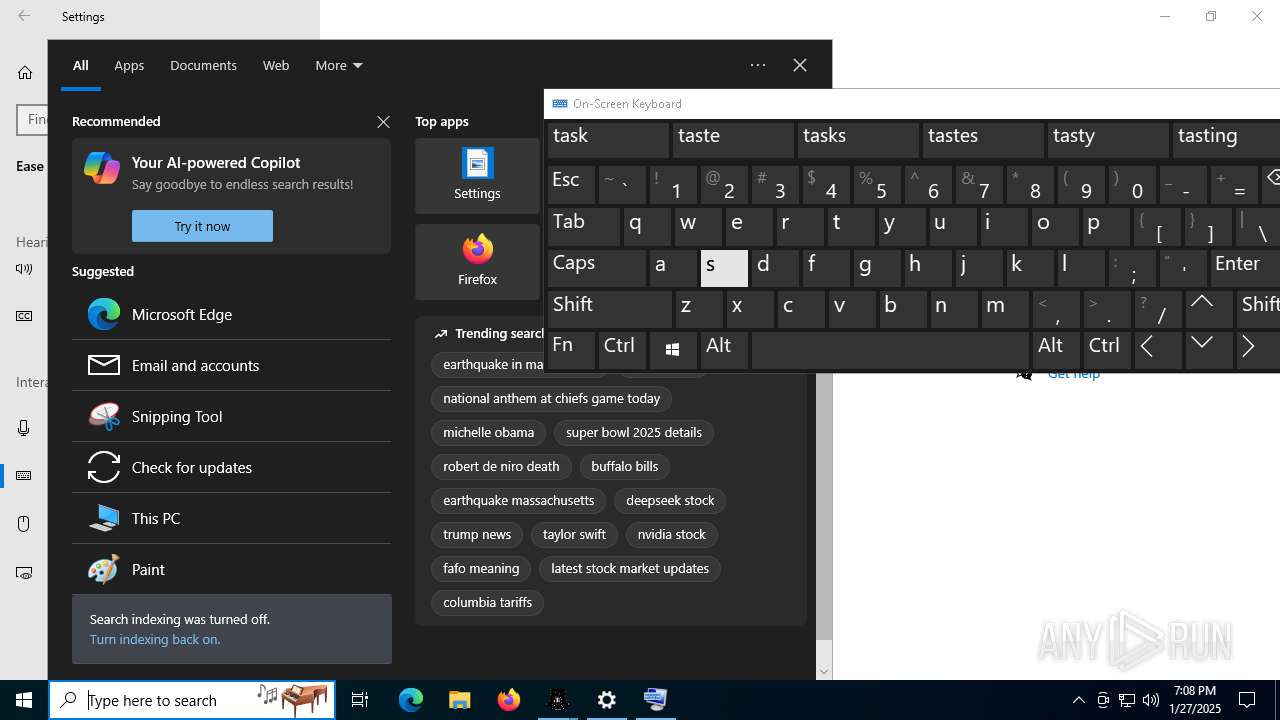1280x720 pixels.
Task: Open File Explorer from taskbar
Action: (460, 700)
